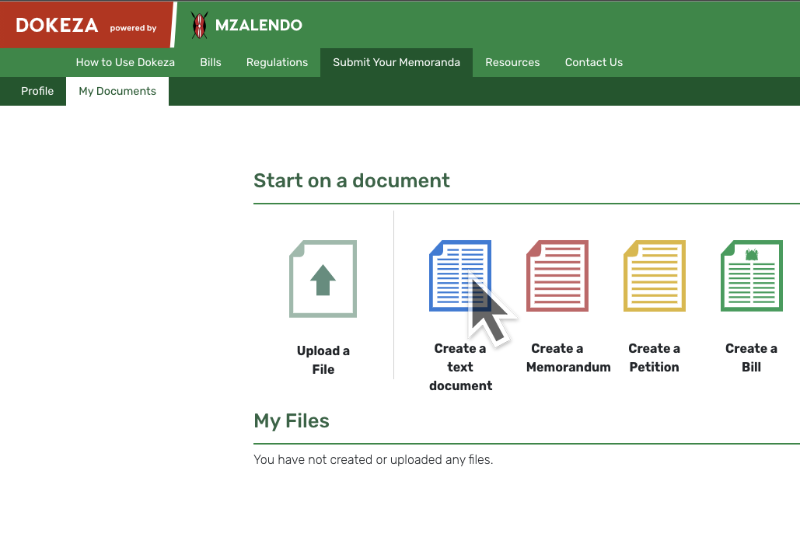Click the "Create a text document" label
Viewport: 800px width, 558px height.
click(460, 367)
